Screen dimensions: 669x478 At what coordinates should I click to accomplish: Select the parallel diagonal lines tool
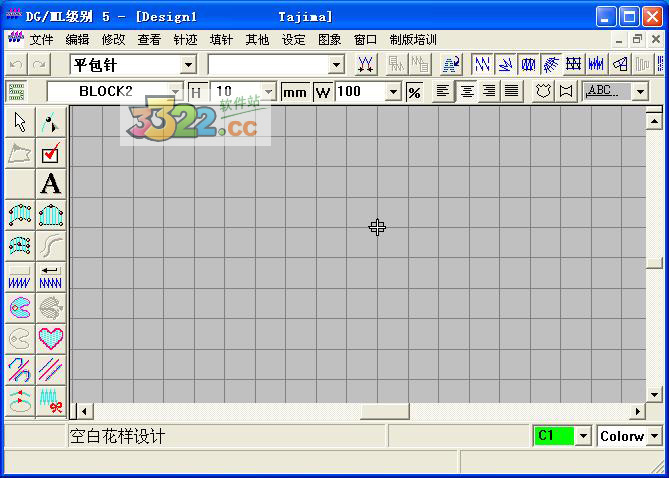coord(51,369)
